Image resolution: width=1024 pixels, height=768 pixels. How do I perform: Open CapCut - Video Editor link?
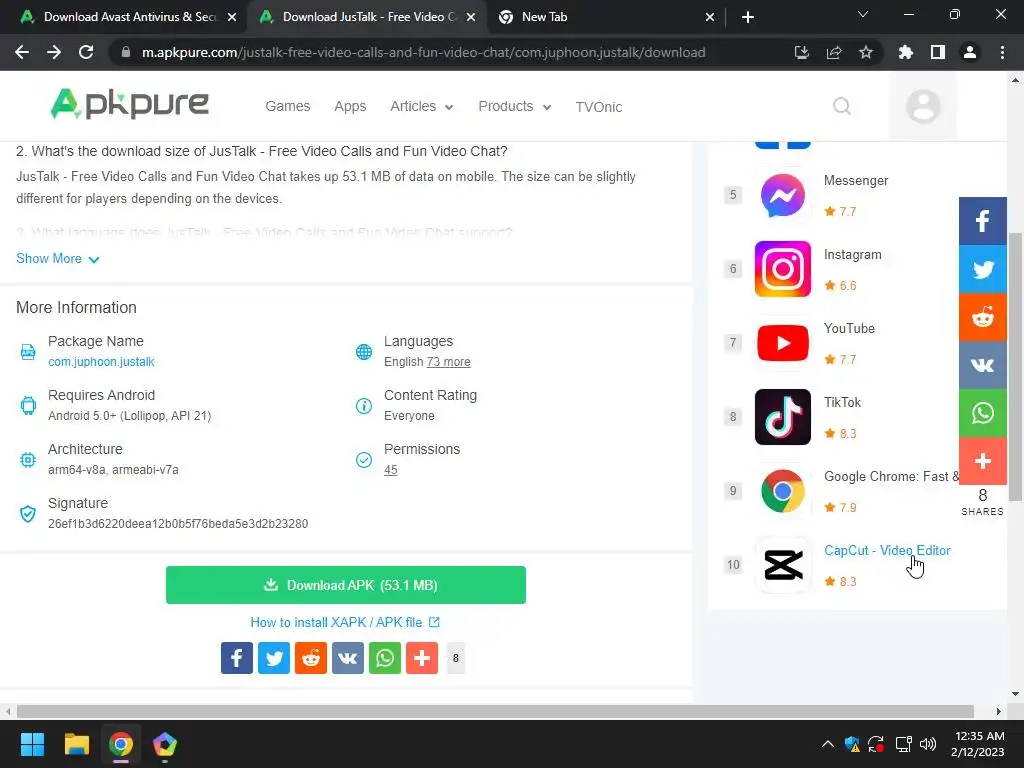(887, 551)
